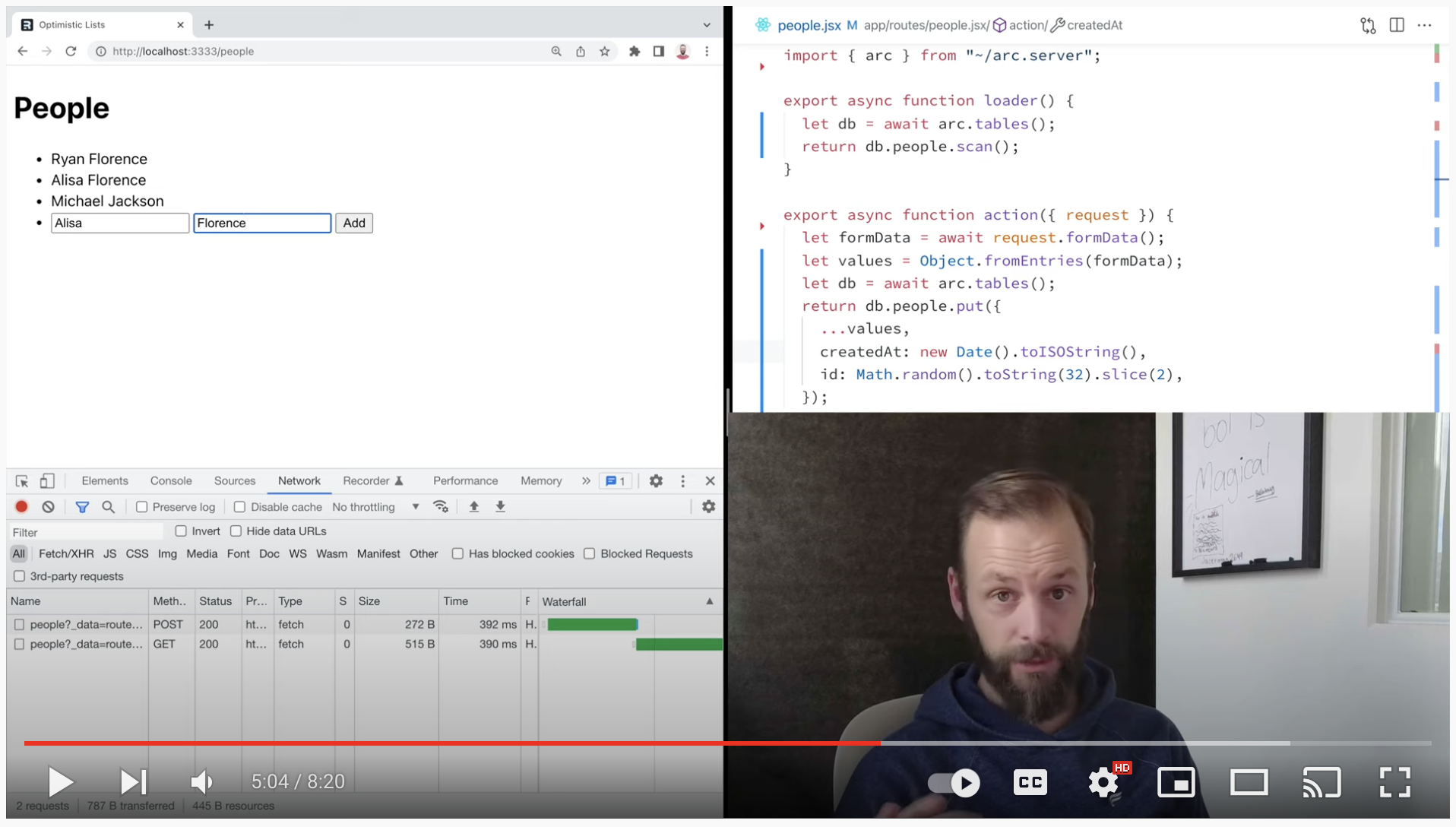
Task: Check Has blocked cookies
Action: pos(457,554)
